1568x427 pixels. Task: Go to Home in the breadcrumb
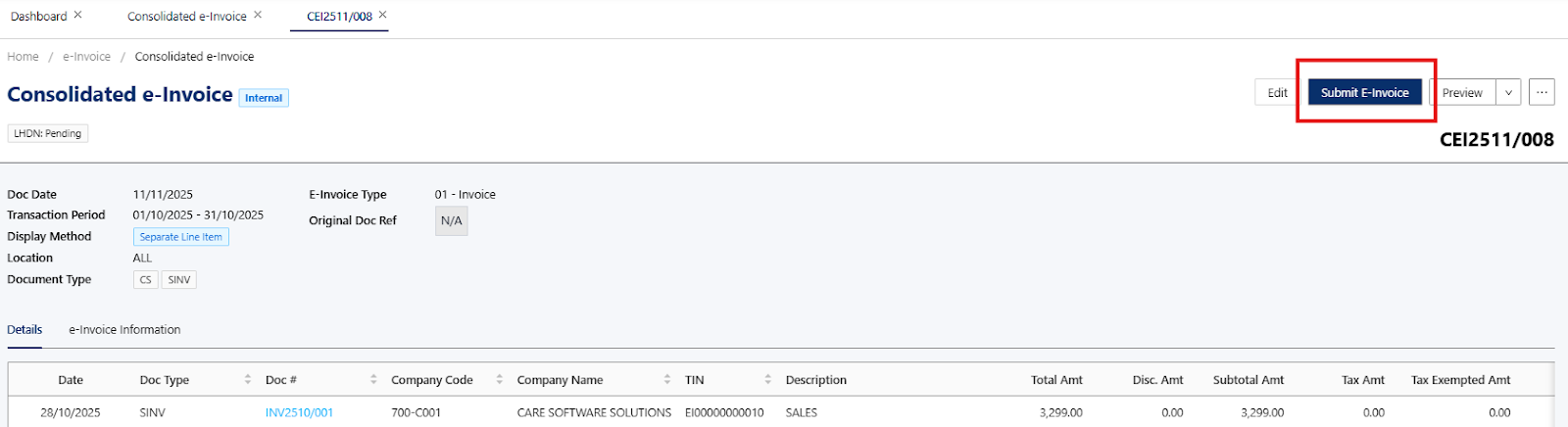pyautogui.click(x=24, y=57)
